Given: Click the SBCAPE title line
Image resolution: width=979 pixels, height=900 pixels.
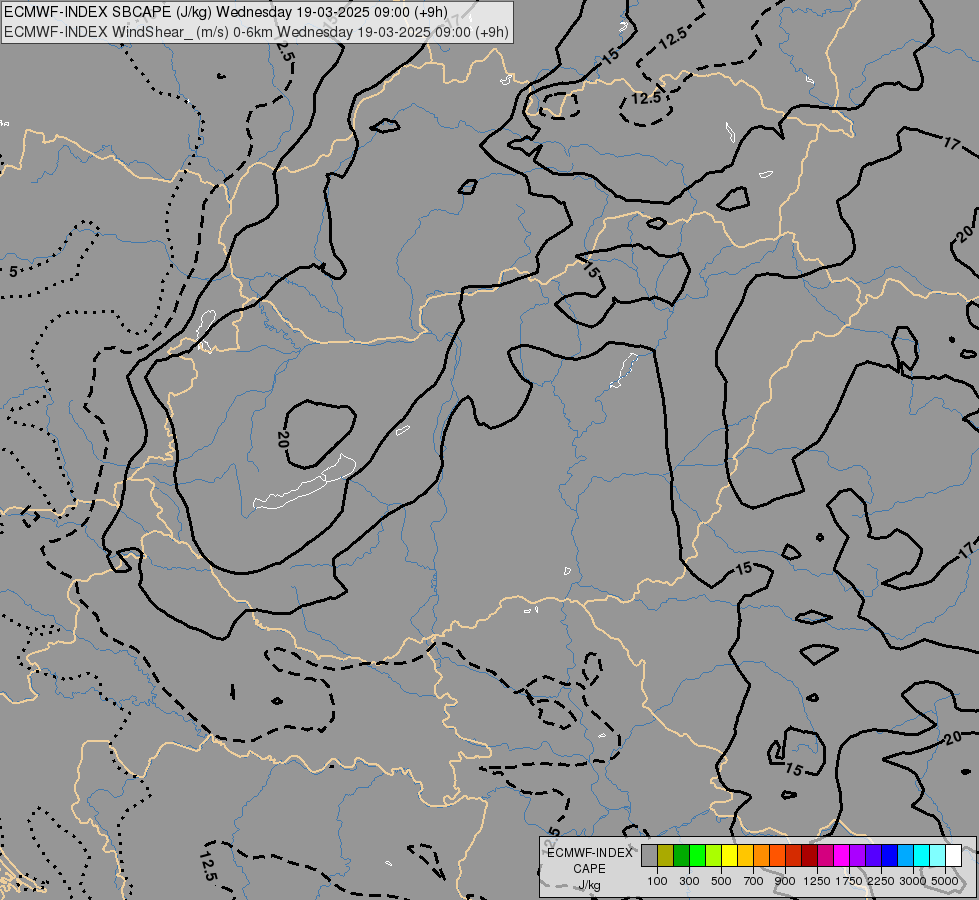Looking at the screenshot, I should 226,12.
